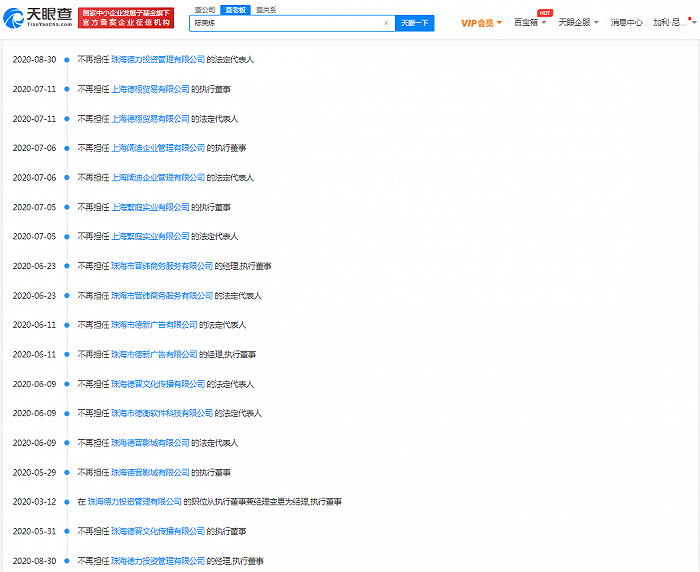Expand the 天眼企服 dropdown
This screenshot has width=700, height=572.
tap(578, 22)
